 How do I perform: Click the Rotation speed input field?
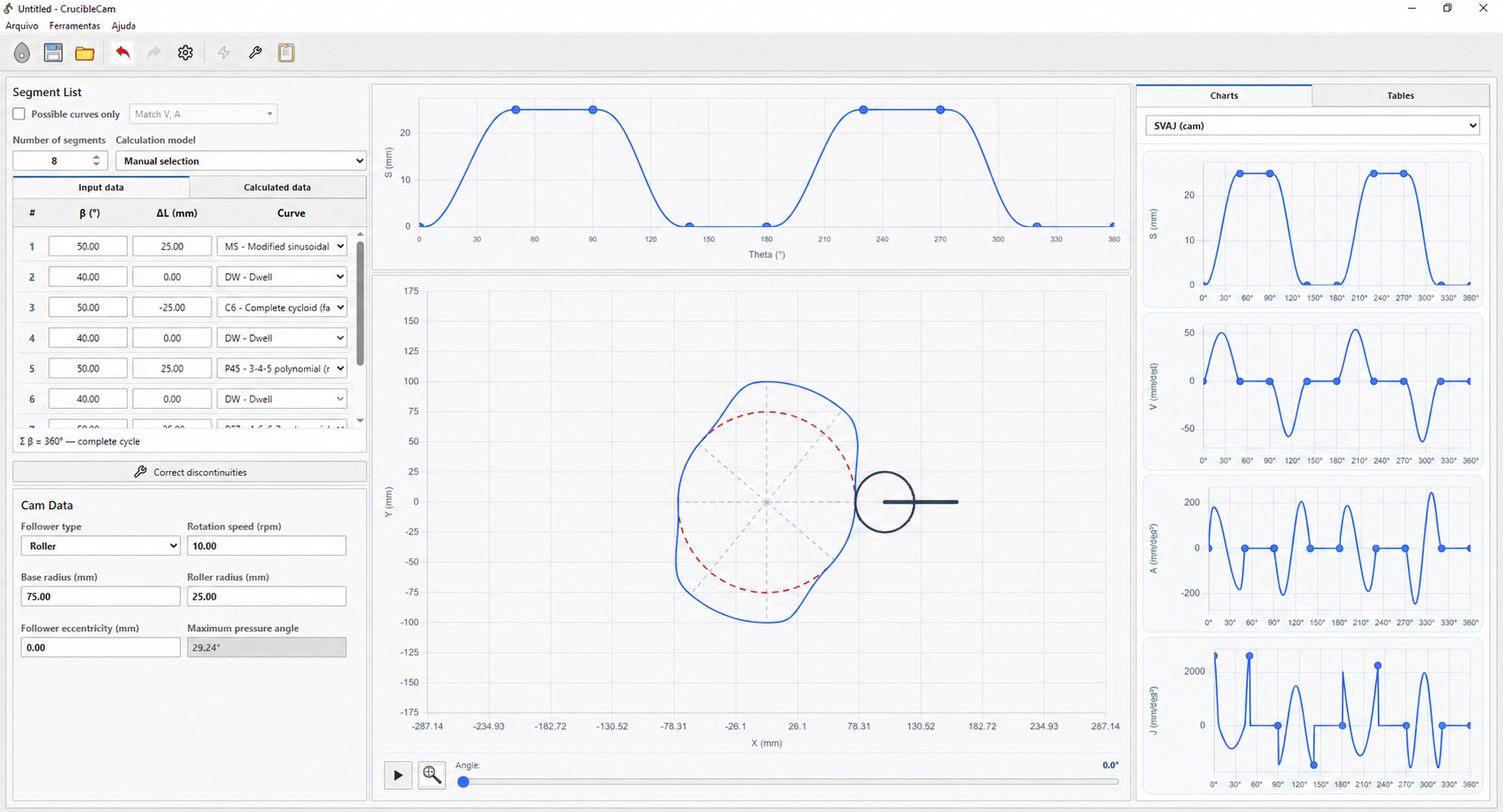coord(267,546)
